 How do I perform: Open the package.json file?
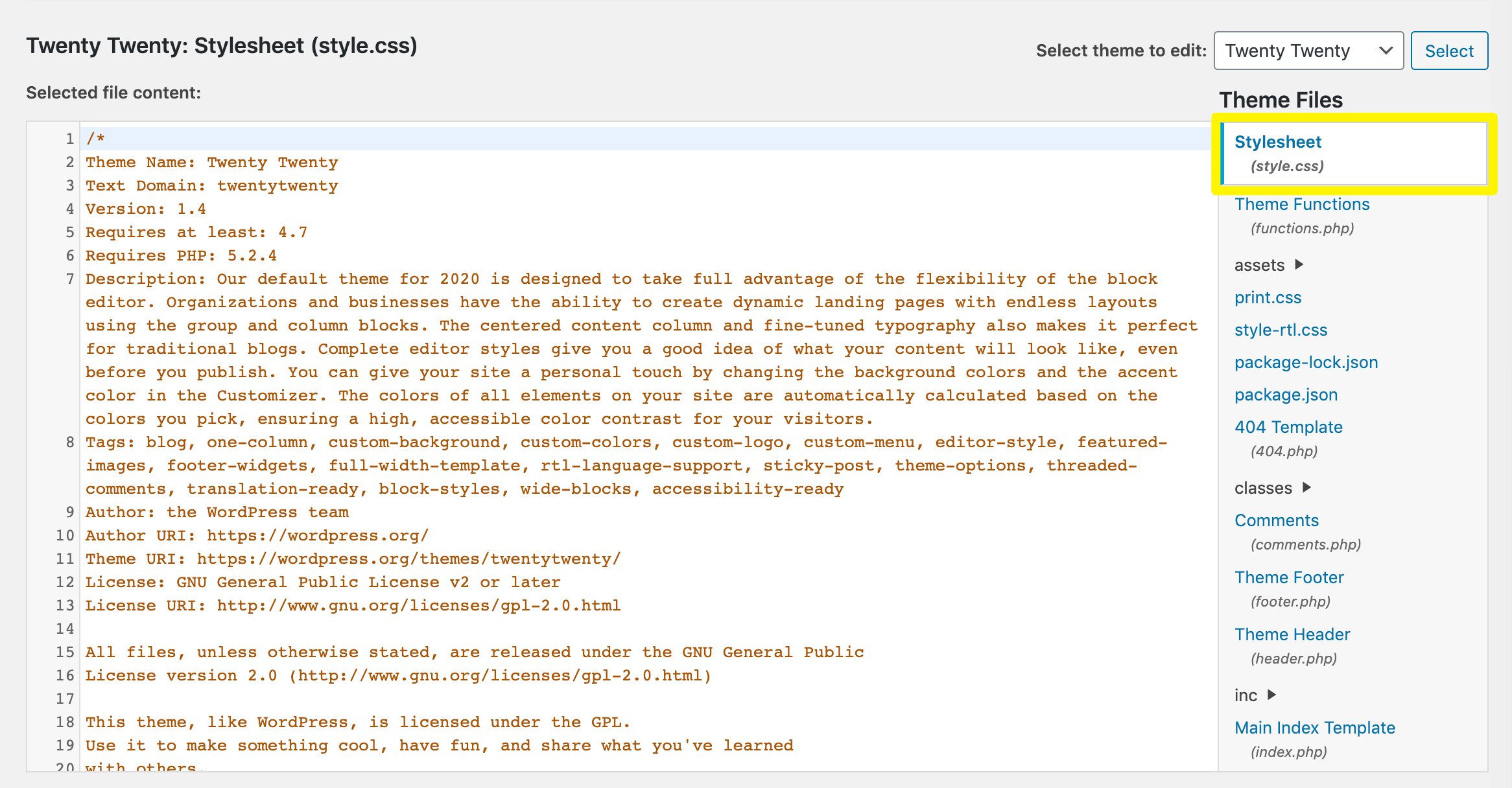coord(1286,395)
